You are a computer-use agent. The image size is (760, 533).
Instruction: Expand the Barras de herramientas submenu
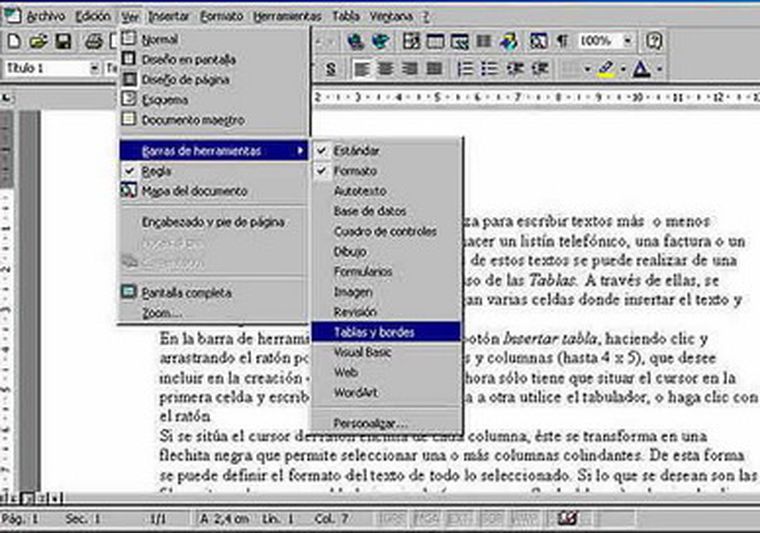click(x=214, y=151)
